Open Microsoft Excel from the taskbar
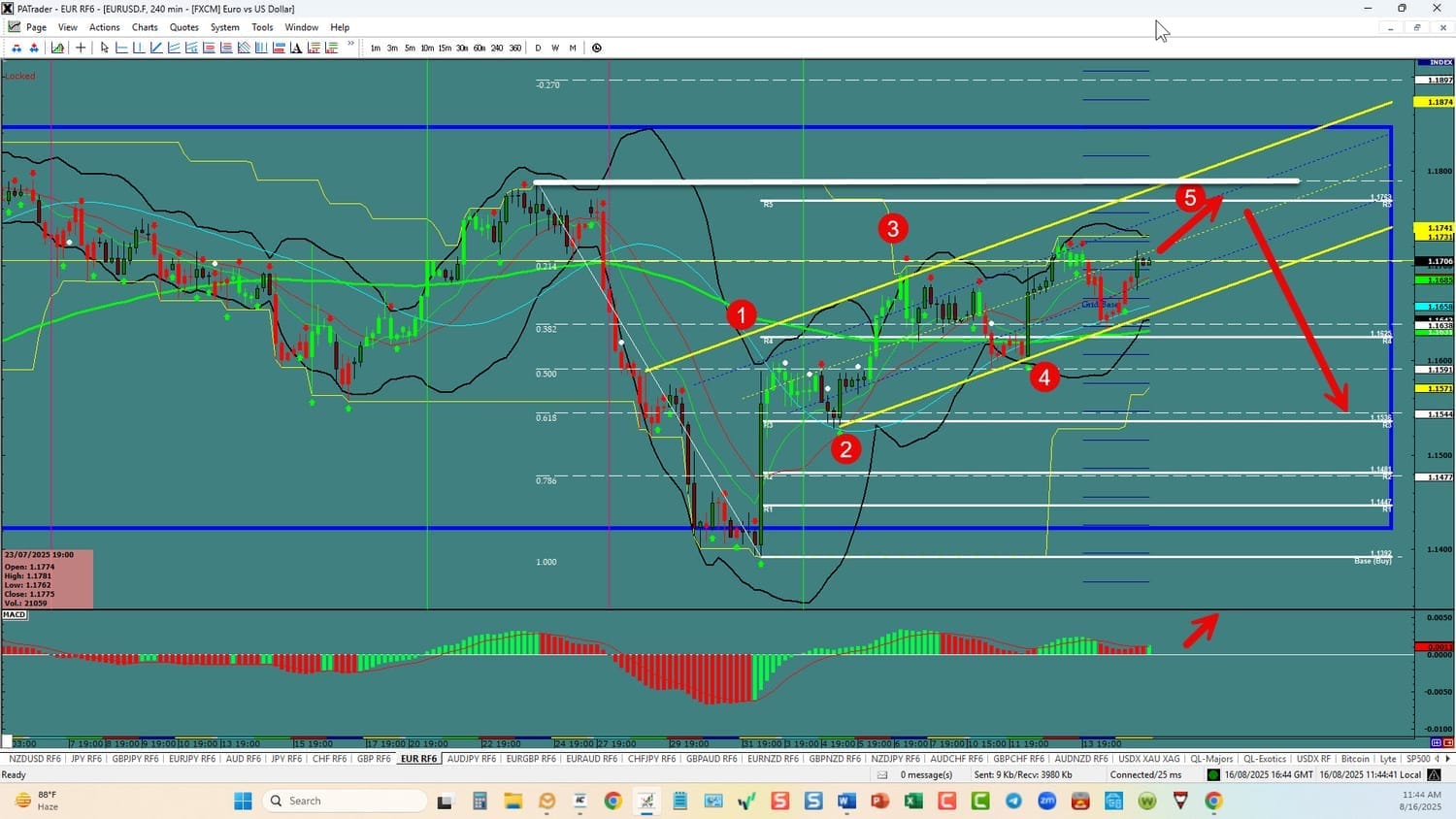1456x819 pixels. [913, 801]
